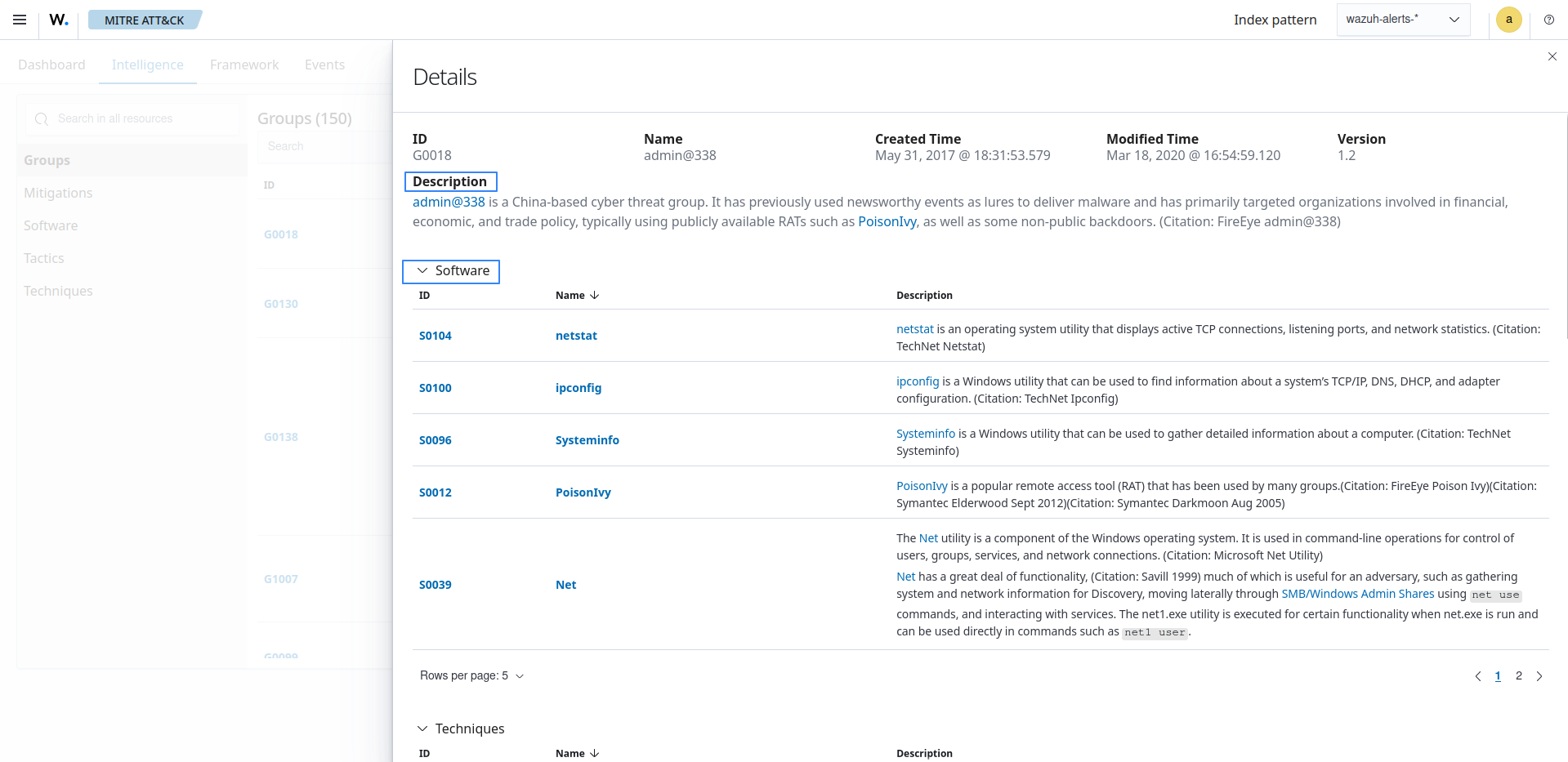Viewport: 1568px width, 762px height.
Task: Open the PoisonIvy software name link
Action: pyautogui.click(x=583, y=492)
